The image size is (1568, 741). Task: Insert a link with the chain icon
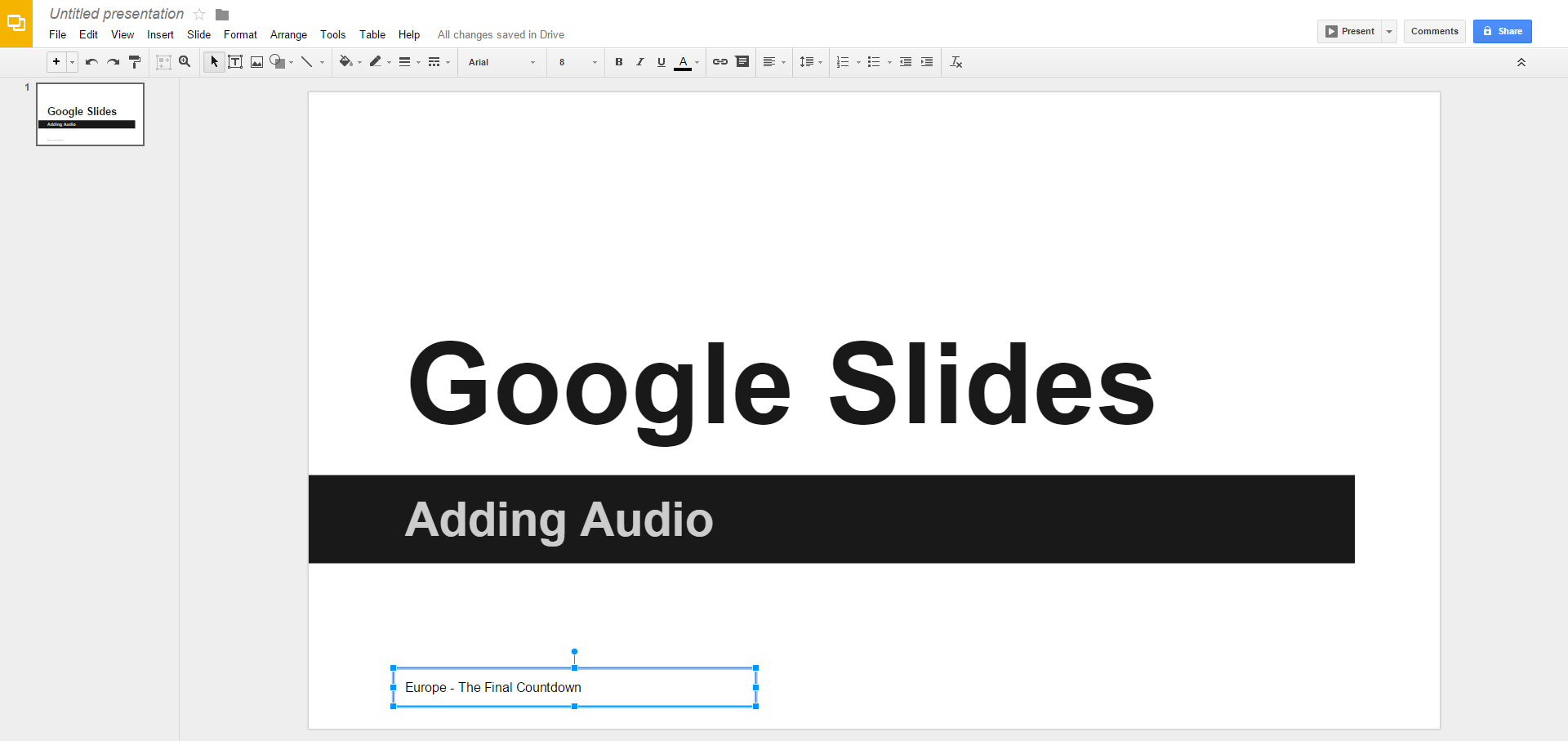tap(720, 62)
